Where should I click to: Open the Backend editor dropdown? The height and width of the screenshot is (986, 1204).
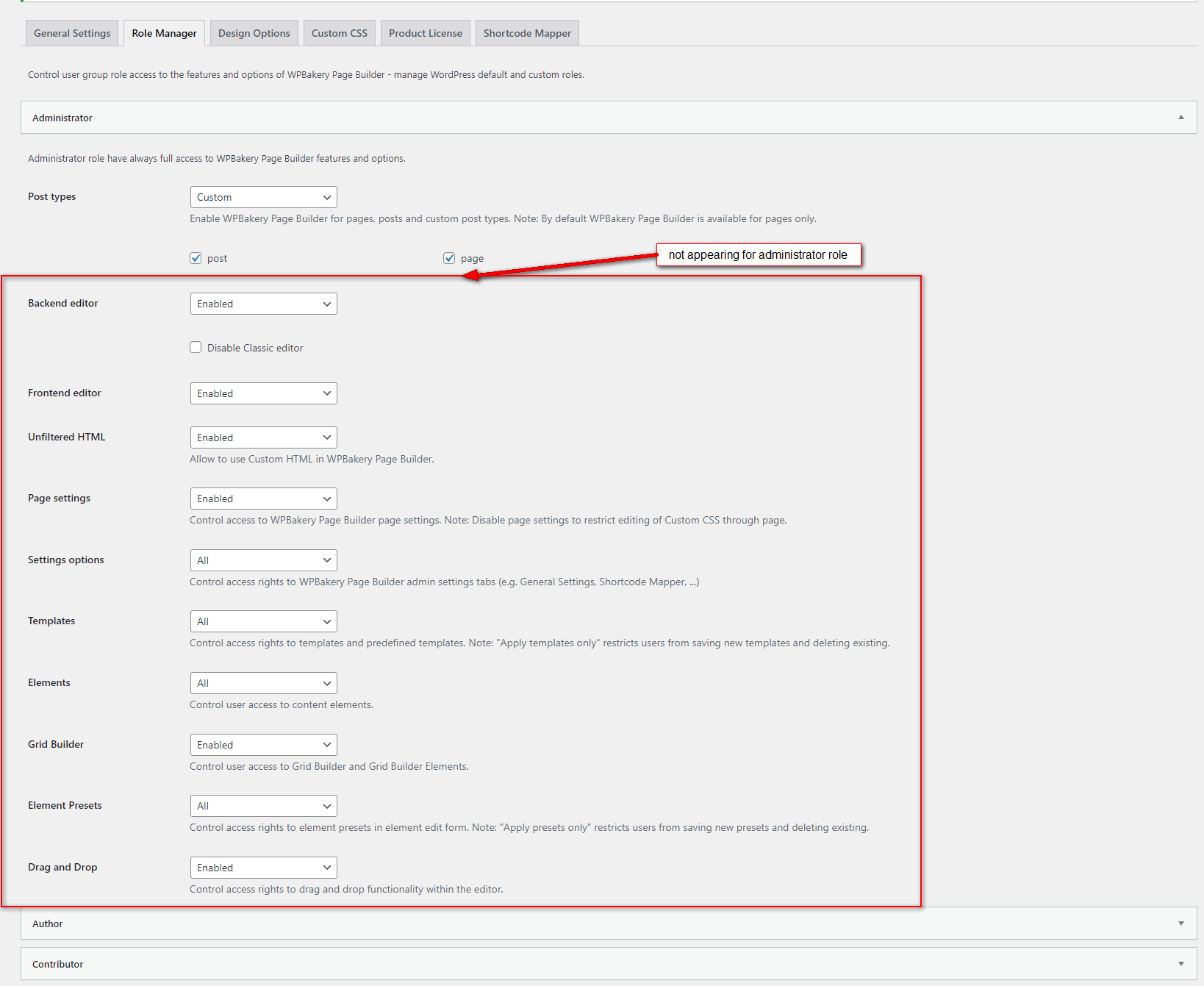pos(264,304)
